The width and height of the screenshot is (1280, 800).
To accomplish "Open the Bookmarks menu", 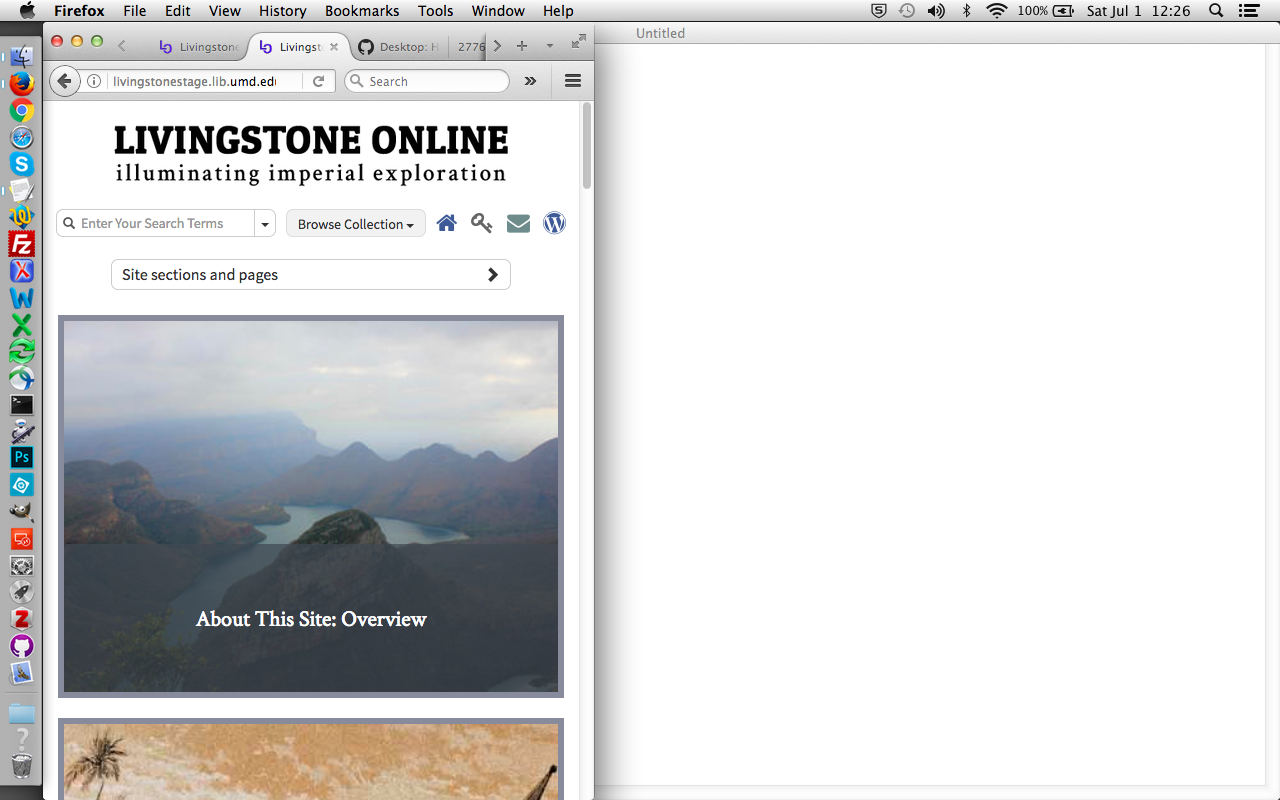I will pyautogui.click(x=362, y=11).
